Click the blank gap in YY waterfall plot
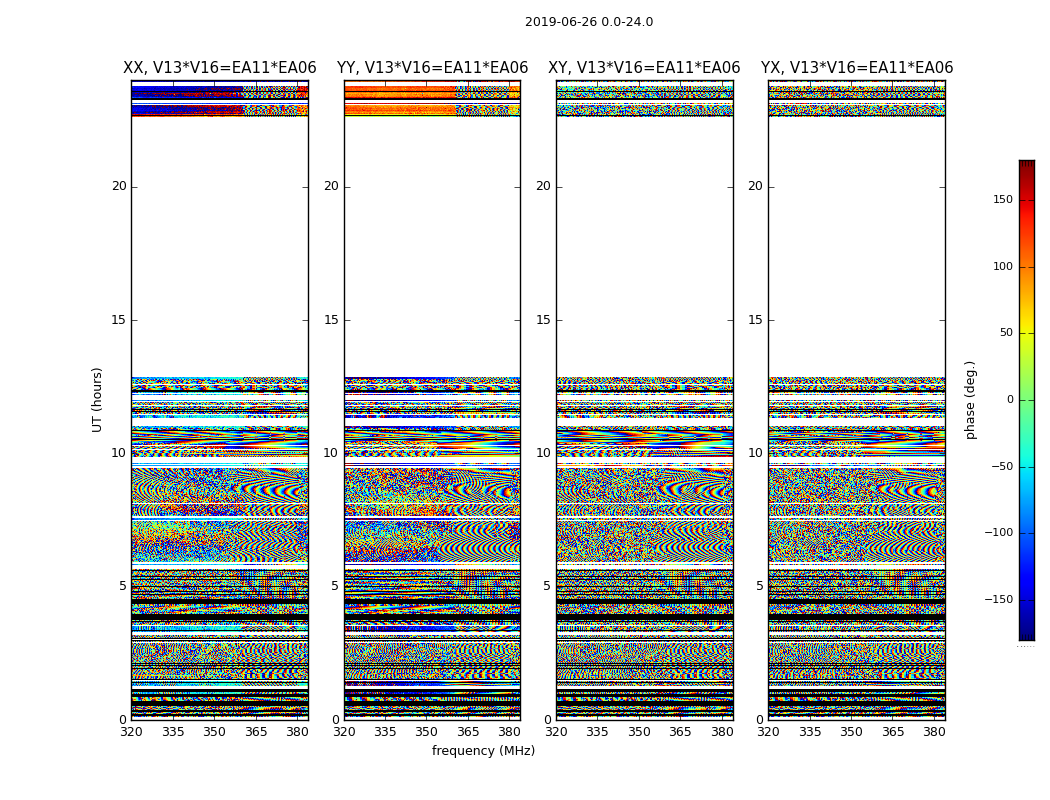Image resolution: width=1050 pixels, height=800 pixels. click(432, 250)
